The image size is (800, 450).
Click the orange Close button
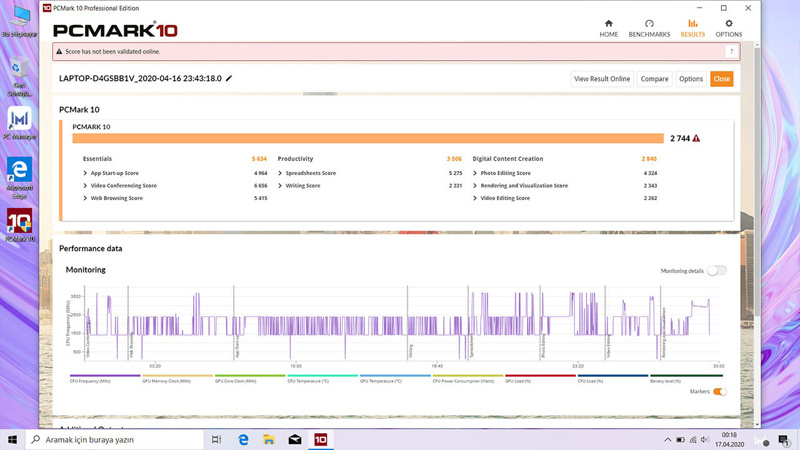721,79
